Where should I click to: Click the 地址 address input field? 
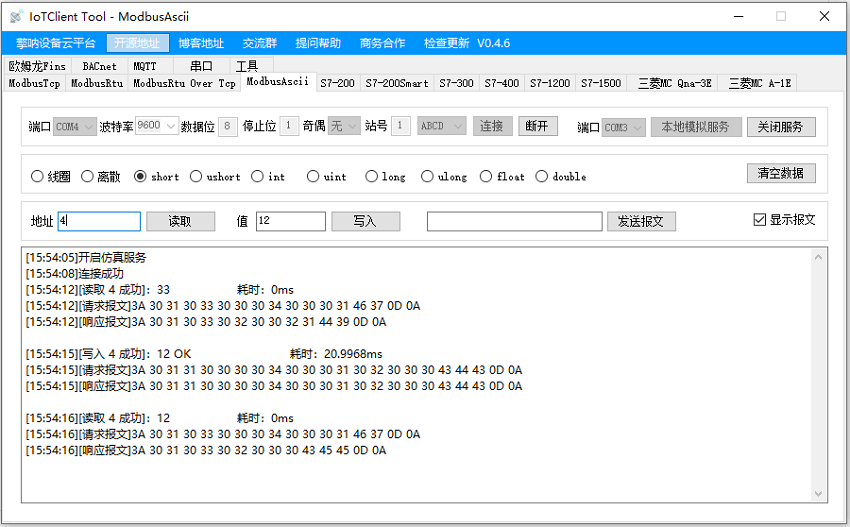pos(99,222)
